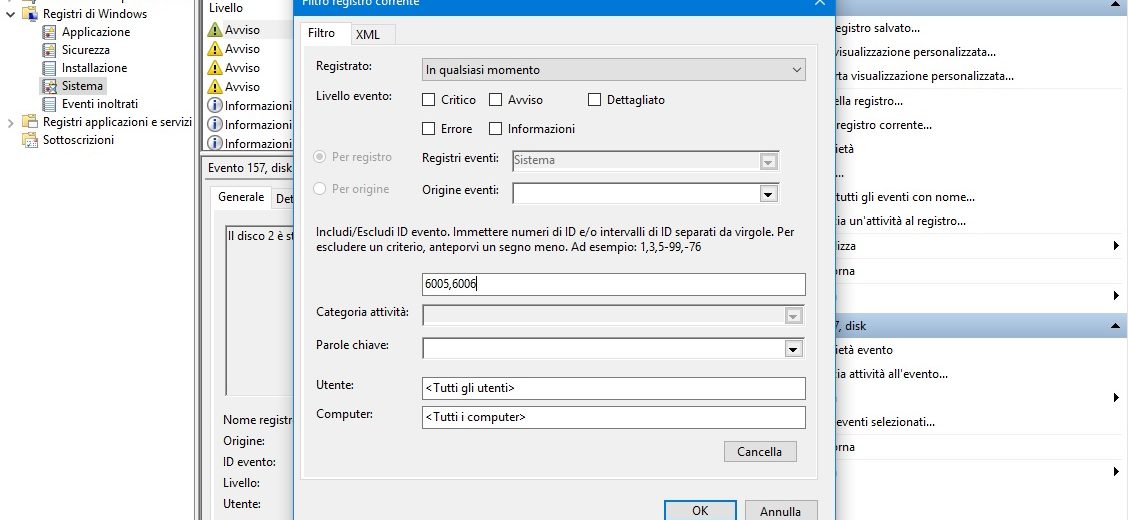This screenshot has height=520, width=1128.
Task: Click the event ID field containing 6005,6006
Action: [x=614, y=284]
